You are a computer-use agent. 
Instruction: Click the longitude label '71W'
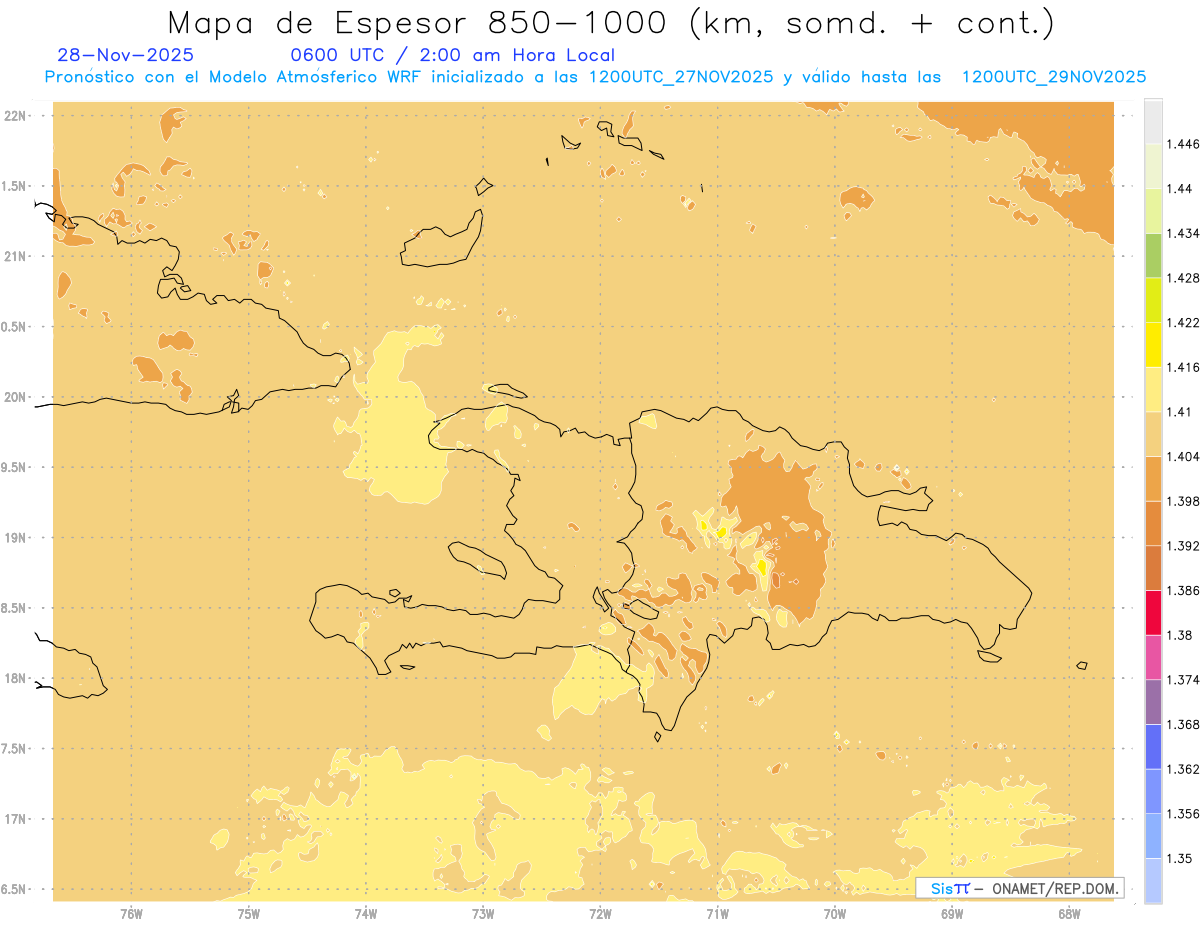coord(717,912)
